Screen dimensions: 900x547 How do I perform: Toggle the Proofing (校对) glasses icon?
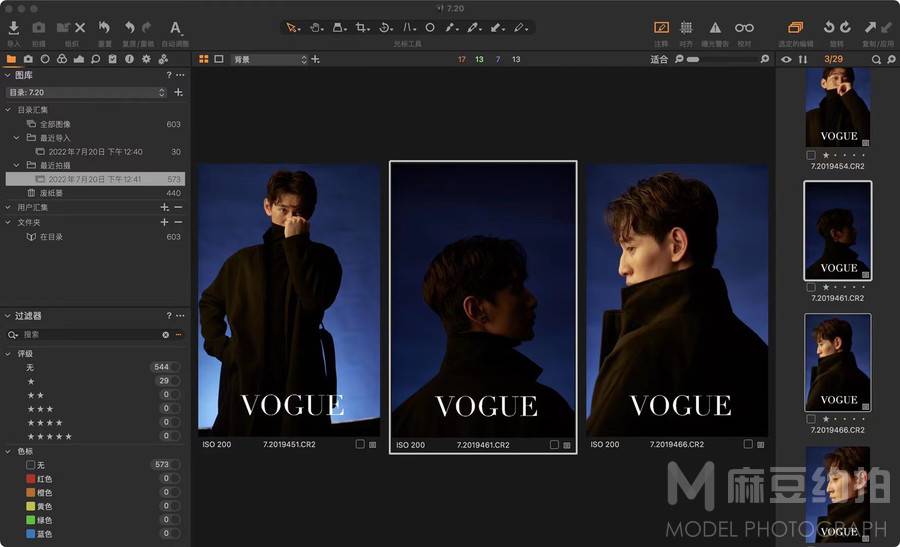(x=744, y=28)
